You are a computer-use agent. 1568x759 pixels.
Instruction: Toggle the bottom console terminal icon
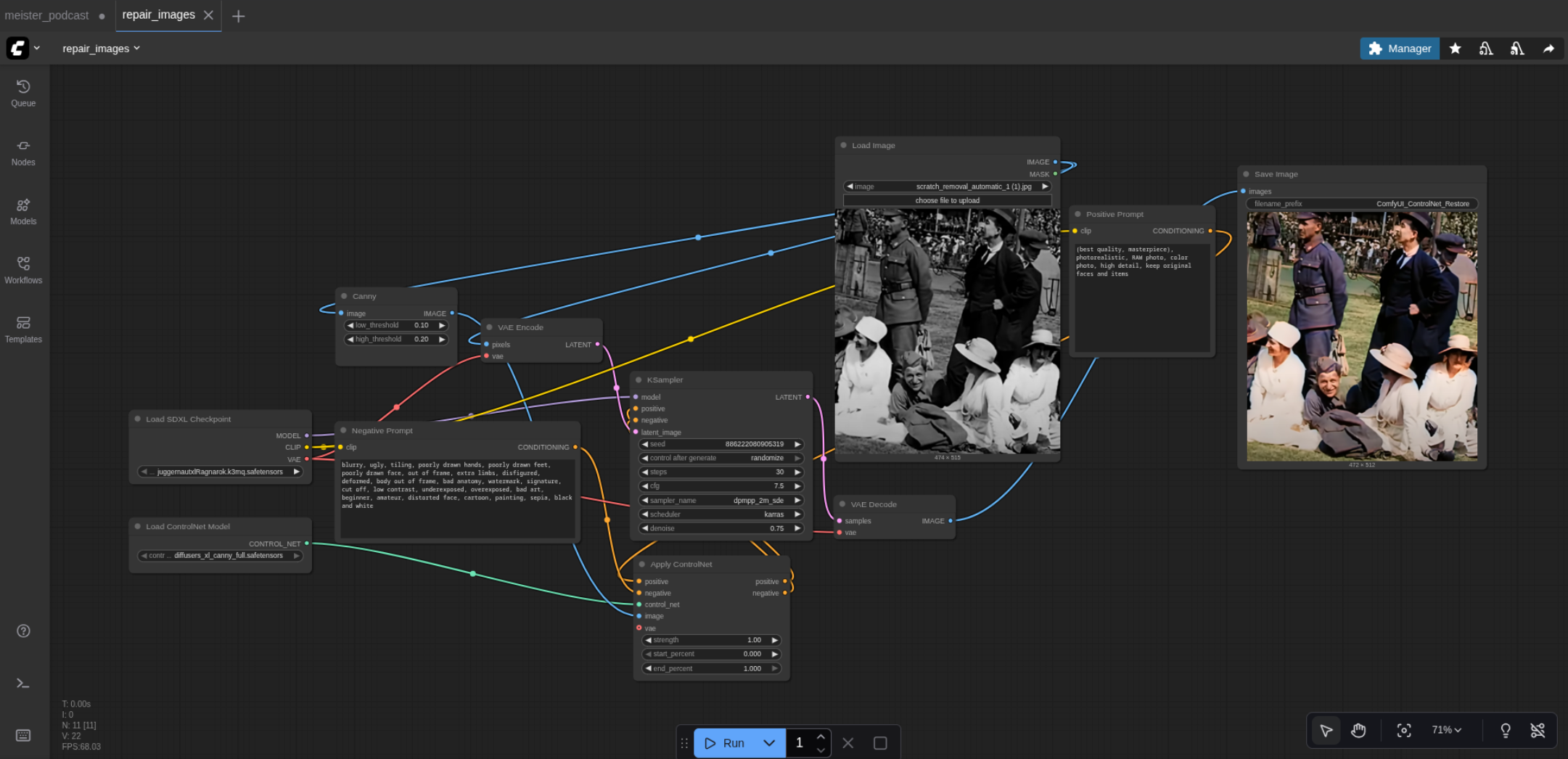[23, 684]
